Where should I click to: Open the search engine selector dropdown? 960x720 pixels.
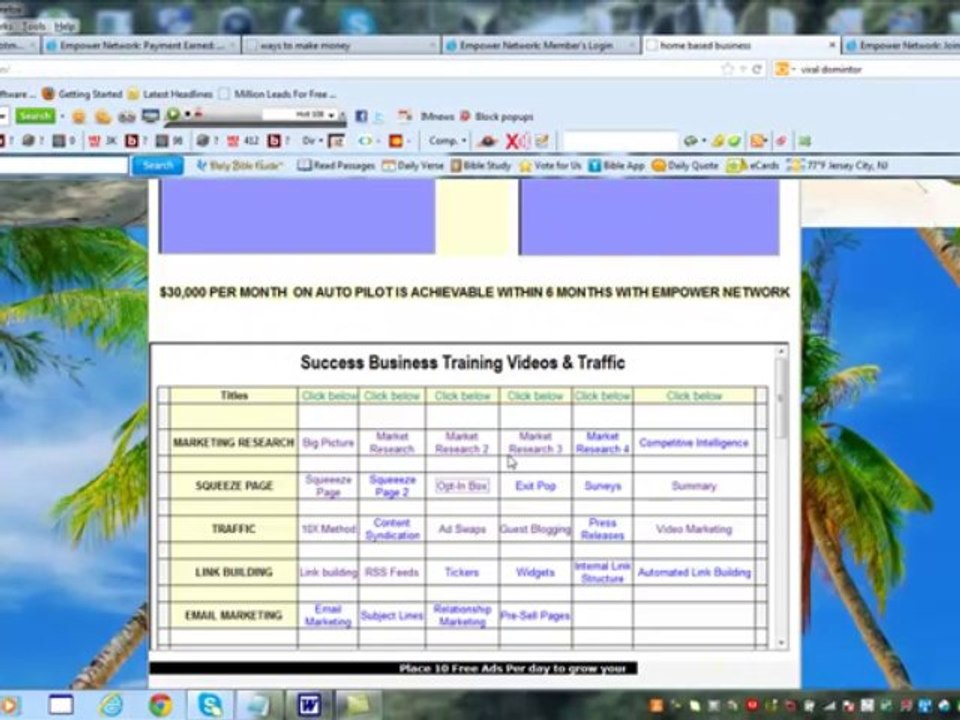(x=785, y=69)
